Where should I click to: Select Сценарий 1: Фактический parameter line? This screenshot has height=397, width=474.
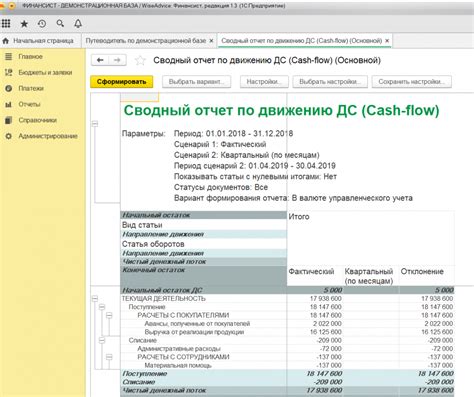[x=220, y=144]
